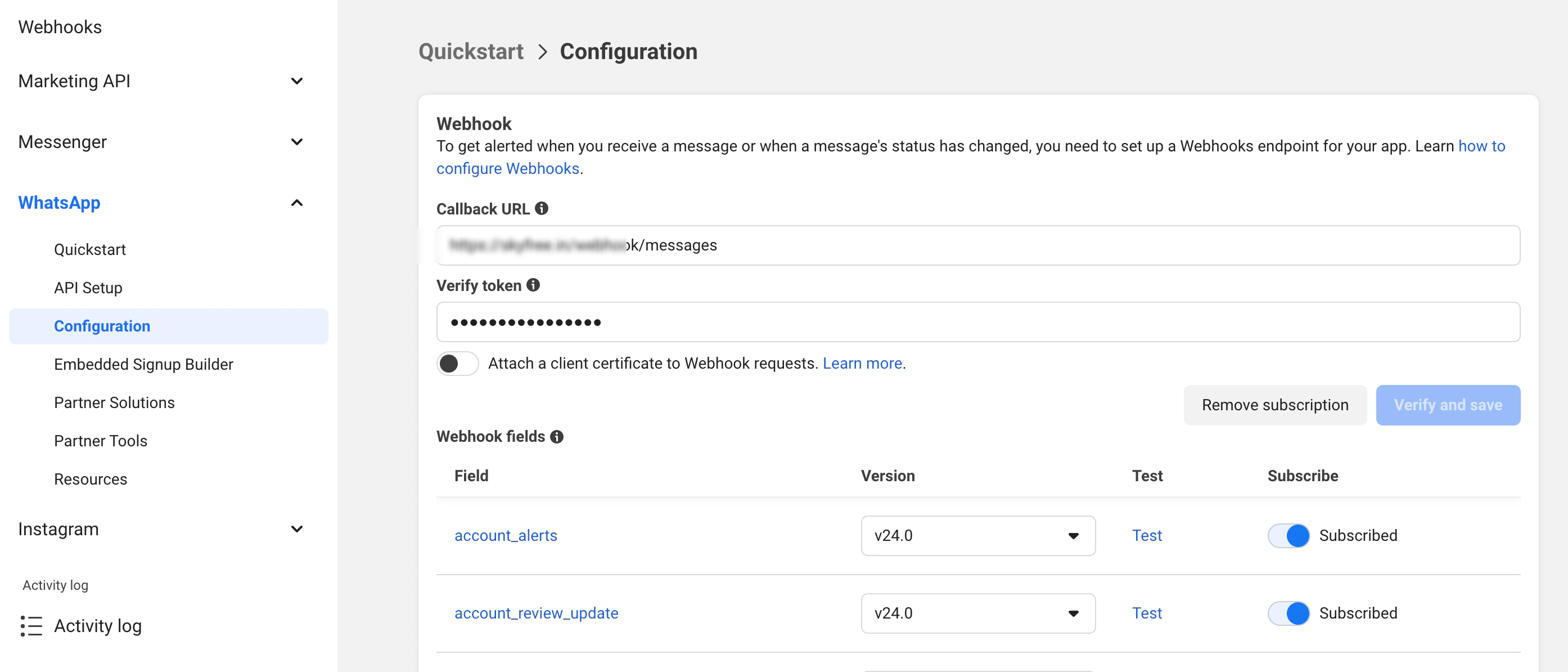Open the account_review_update version dropdown
The image size is (1568, 672).
pos(977,613)
